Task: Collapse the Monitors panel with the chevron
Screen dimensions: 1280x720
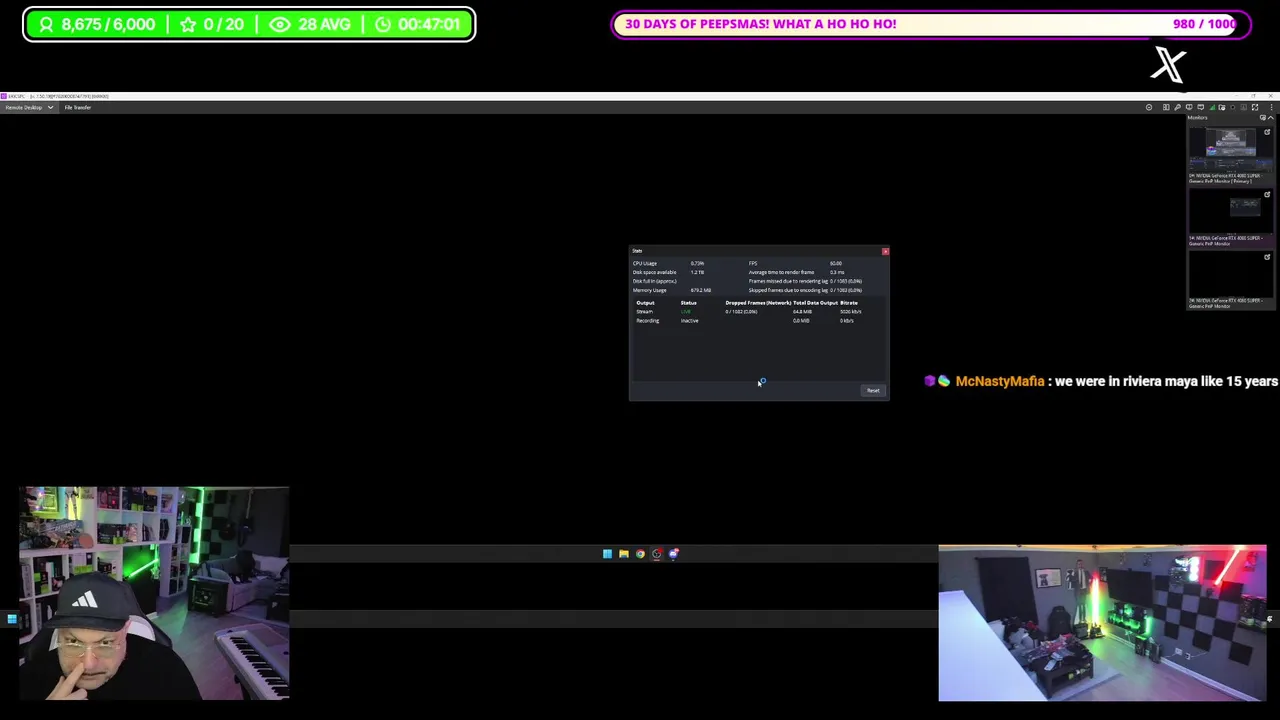Action: tap(1271, 118)
